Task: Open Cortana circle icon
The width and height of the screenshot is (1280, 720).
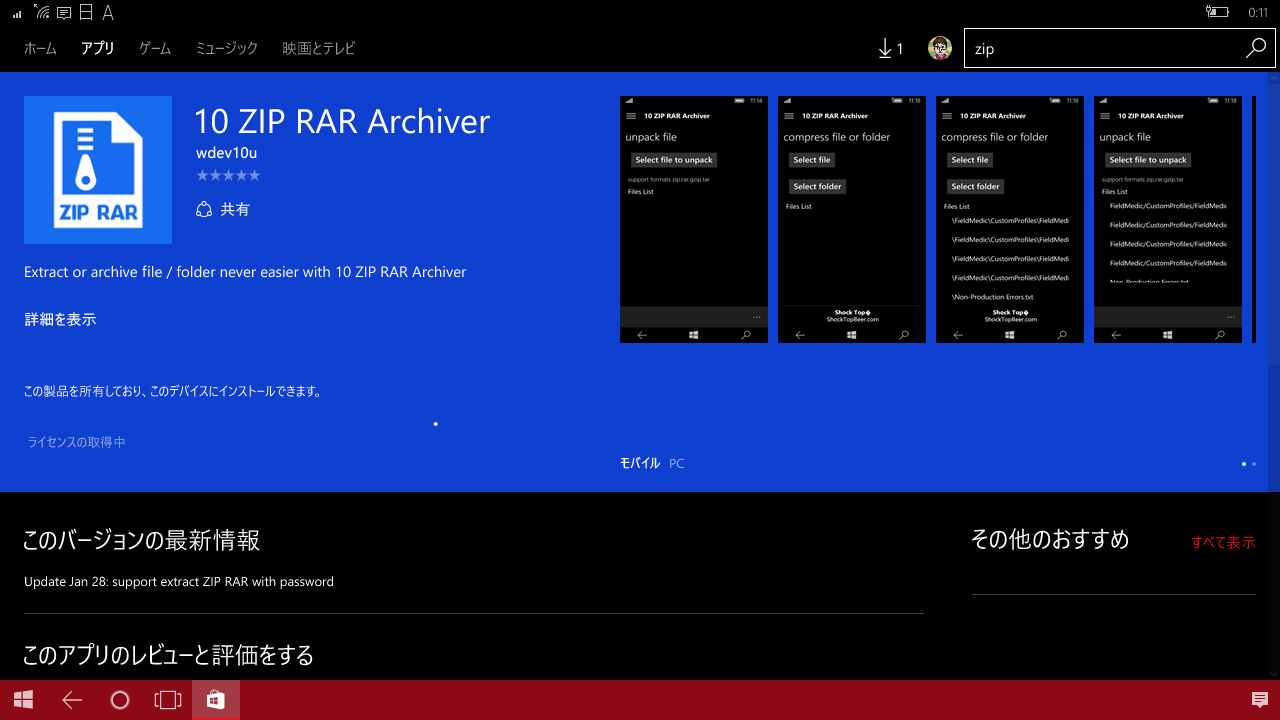Action: pos(120,700)
